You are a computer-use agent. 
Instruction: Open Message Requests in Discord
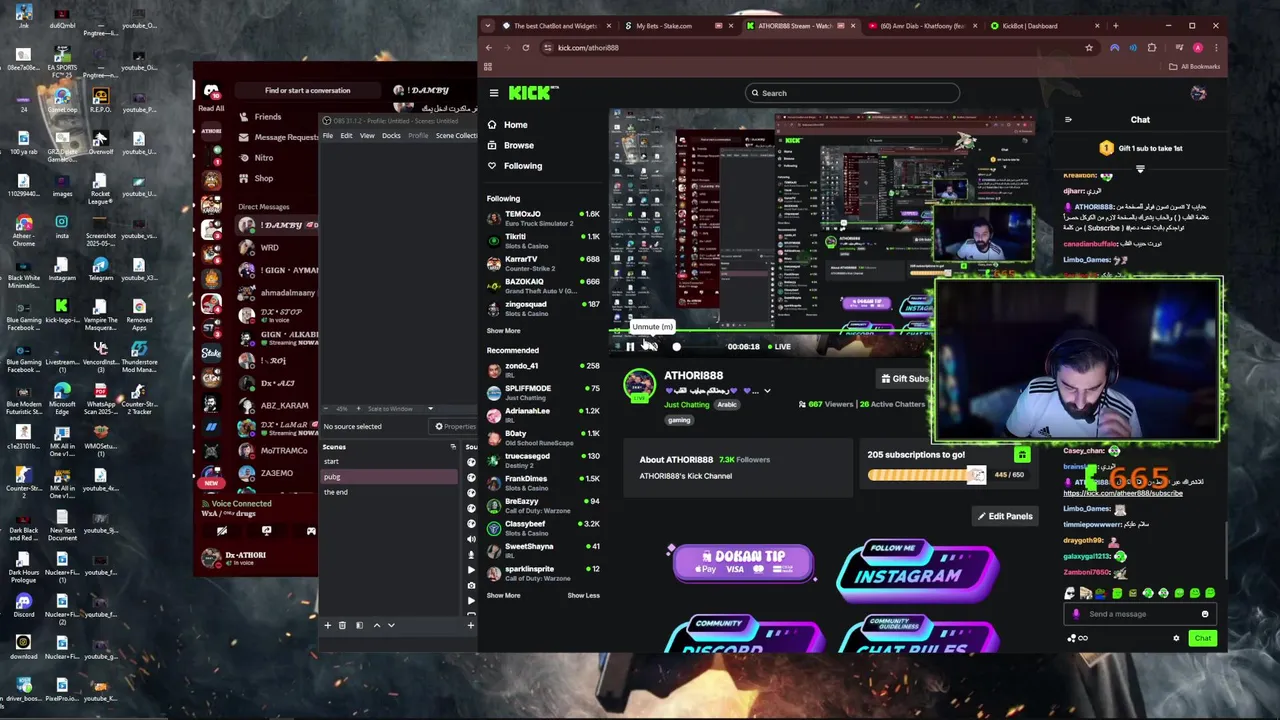[278, 137]
